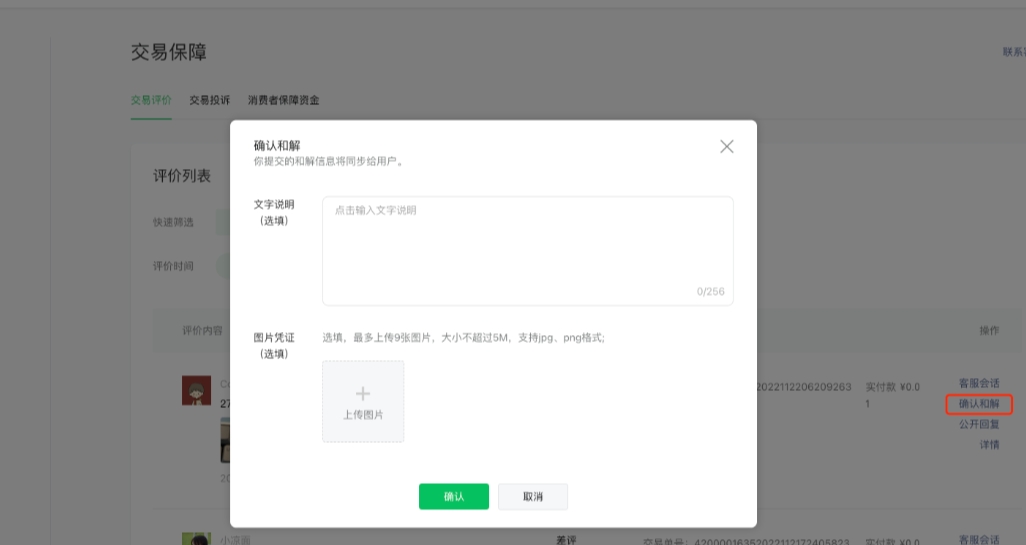This screenshot has height=545, width=1026.
Task: Open the 消费者保障资金 tab
Action: [283, 100]
